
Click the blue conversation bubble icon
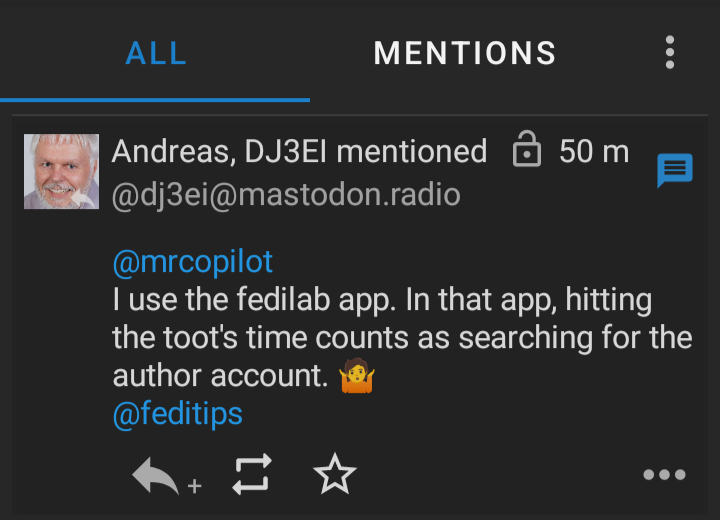(674, 171)
